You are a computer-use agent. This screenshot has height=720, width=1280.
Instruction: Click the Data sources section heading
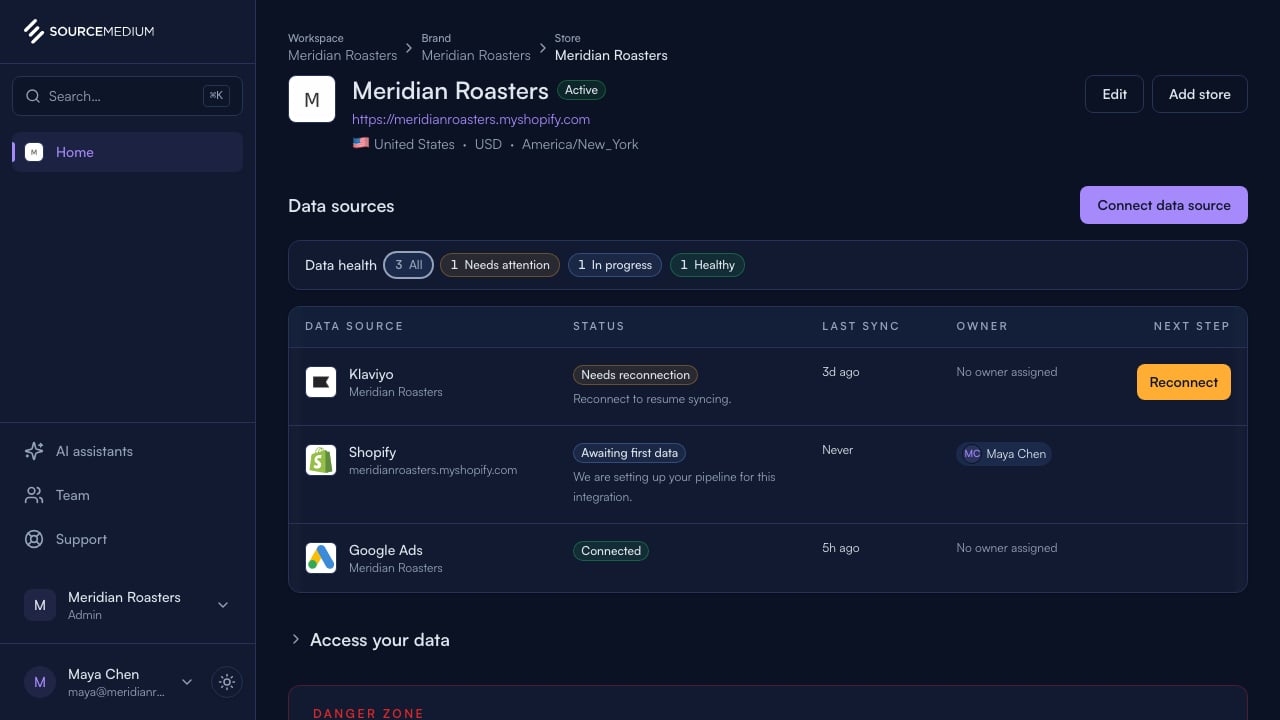click(341, 206)
